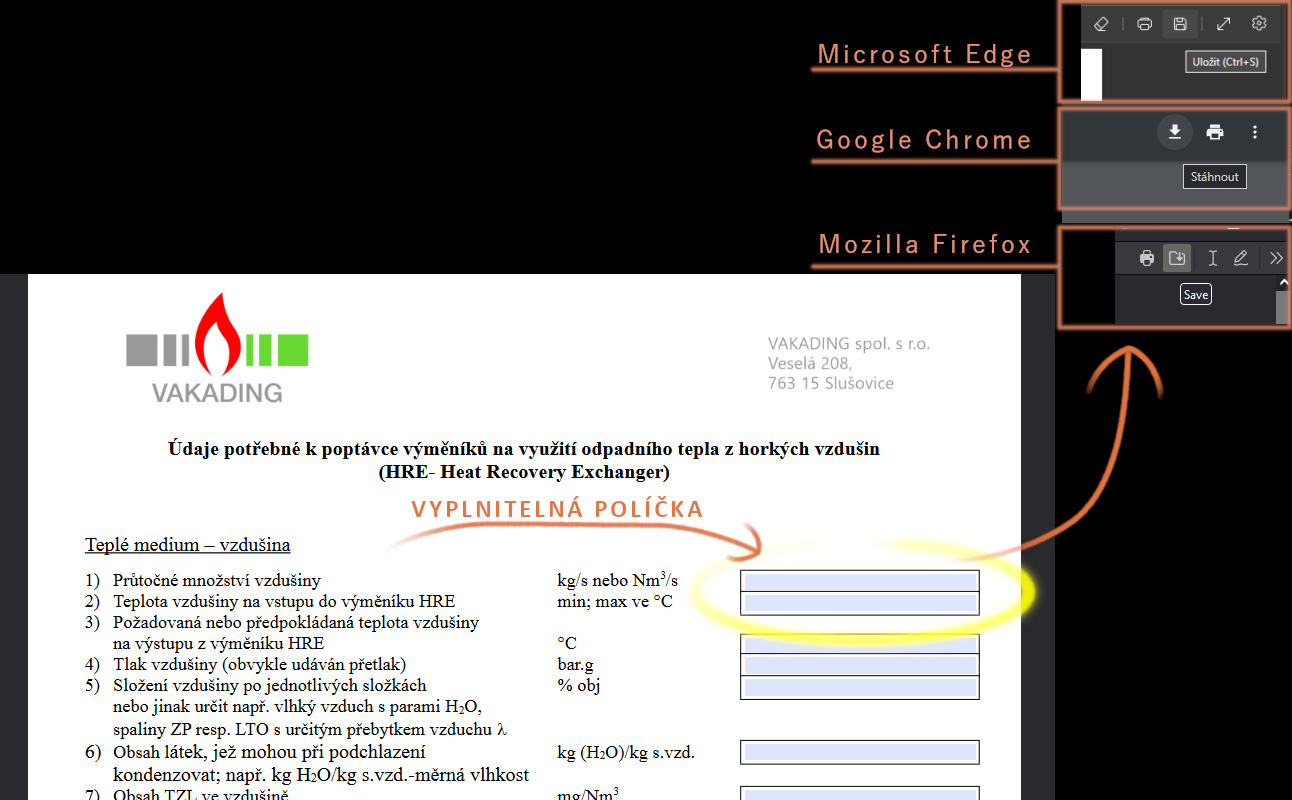Click the print icon in Edge toolbar
The height and width of the screenshot is (800, 1292).
[1145, 24]
